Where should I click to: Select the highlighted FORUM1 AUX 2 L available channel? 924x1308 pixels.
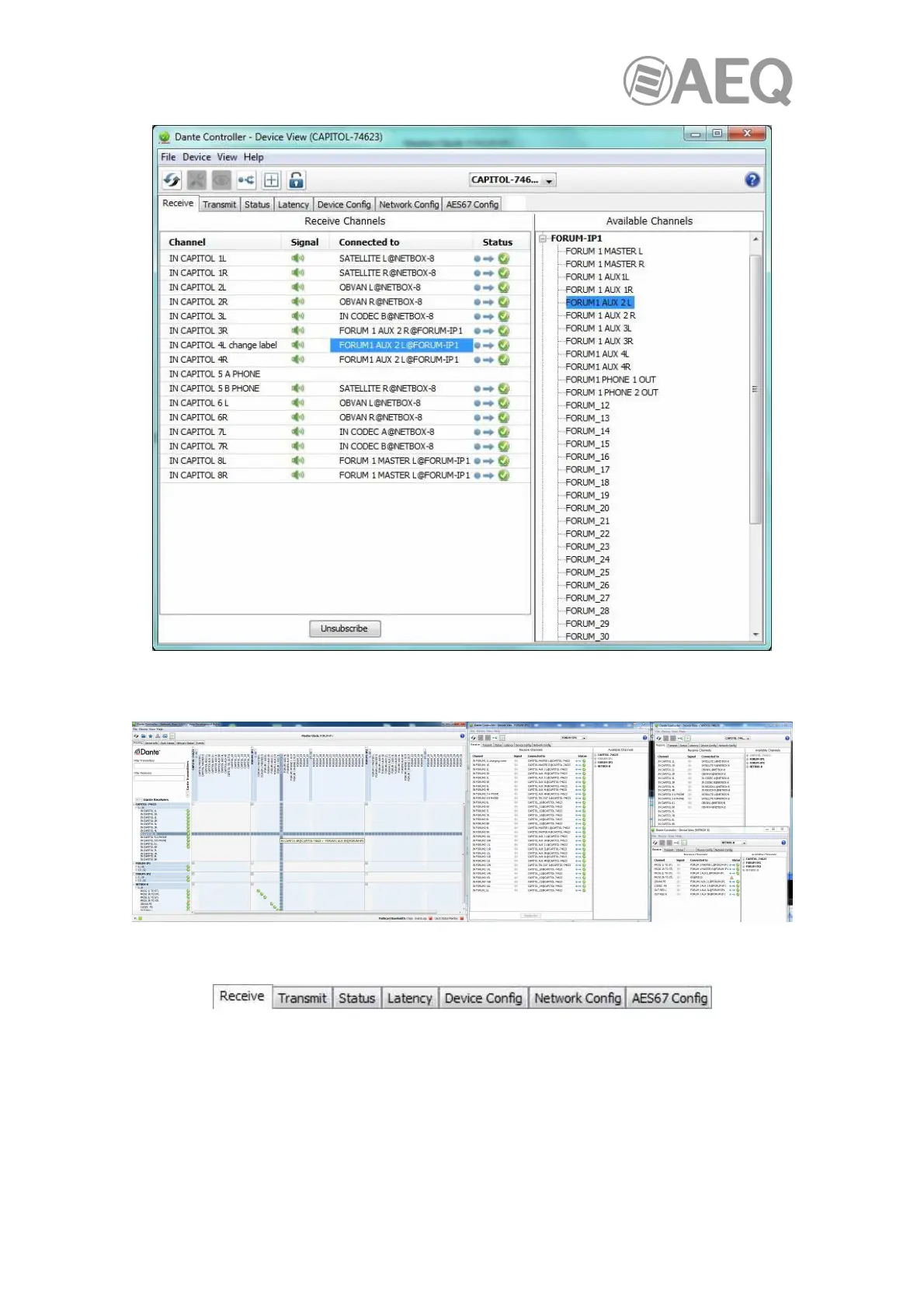pos(599,303)
